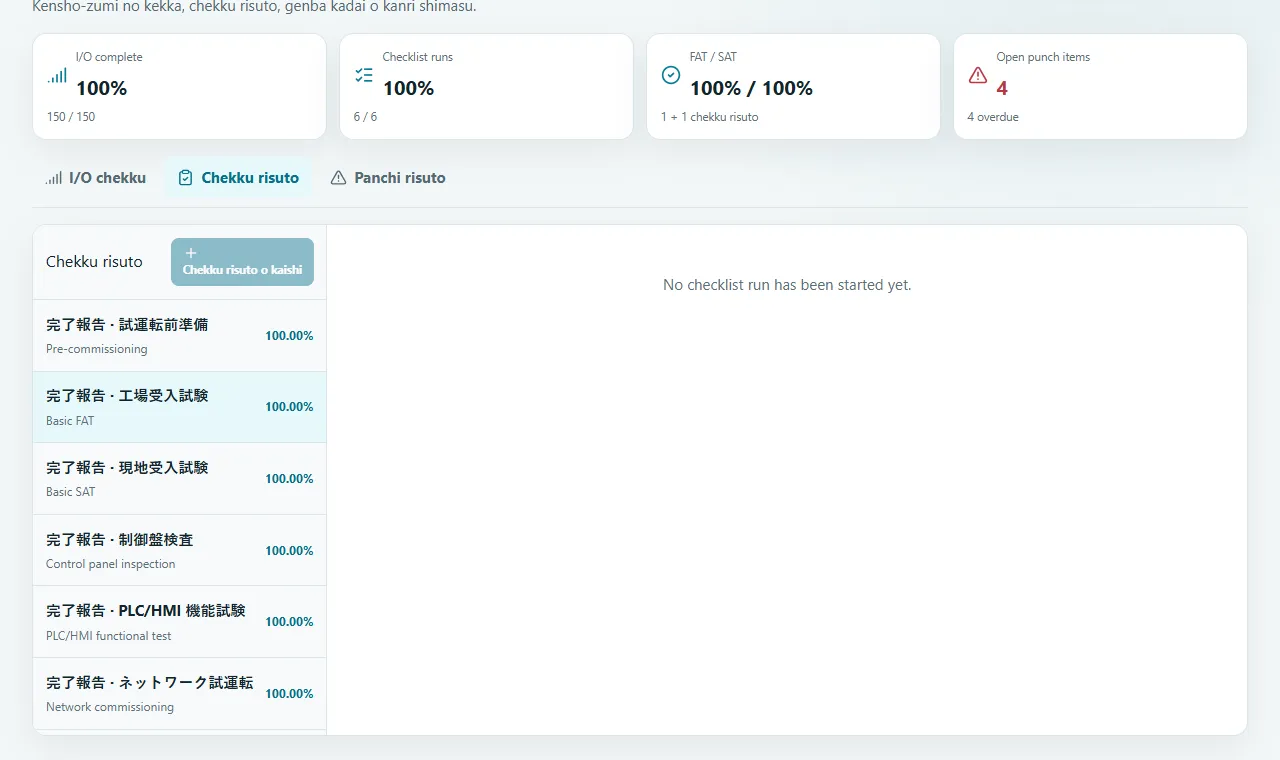Screen dimensions: 1280x760
Task: Click the 6 / 6 checklist count
Action: (x=365, y=117)
